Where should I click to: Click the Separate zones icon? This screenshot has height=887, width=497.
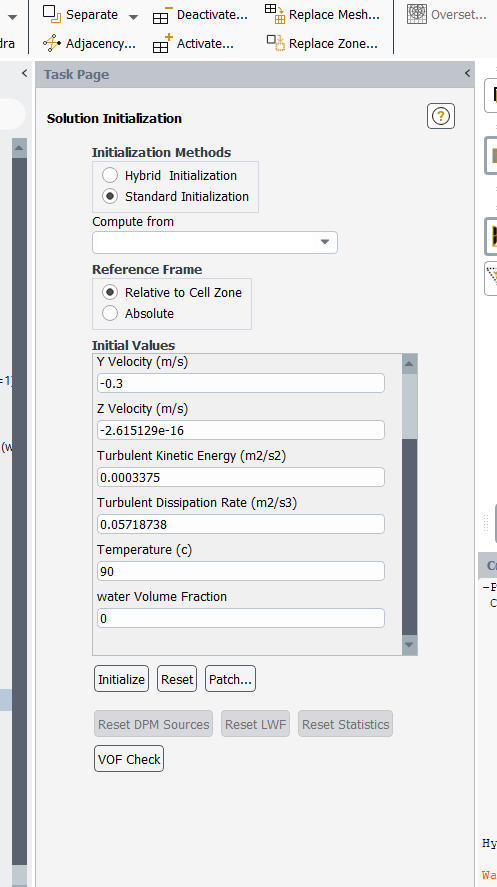[52, 14]
